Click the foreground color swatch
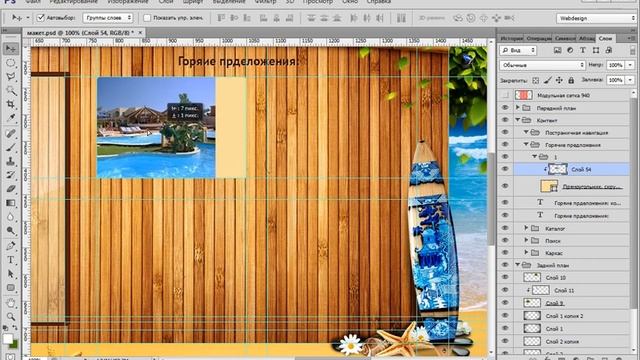The height and width of the screenshot is (360, 640). [x=8, y=339]
